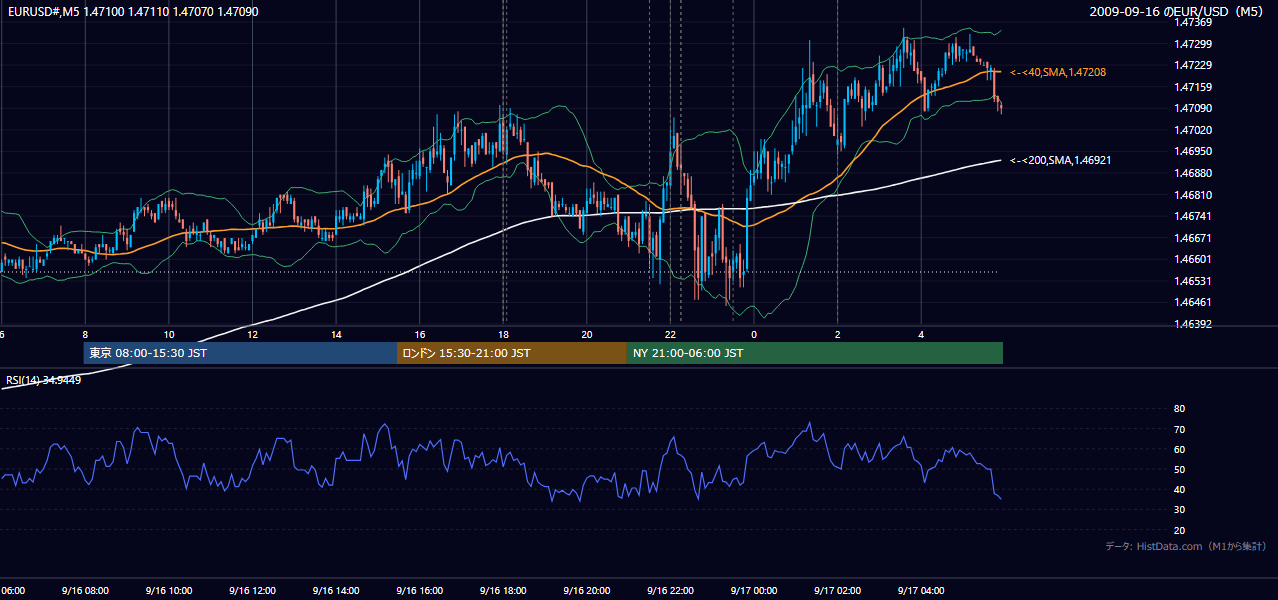Click the RSI scale level 70
1278x600 pixels.
[1179, 429]
